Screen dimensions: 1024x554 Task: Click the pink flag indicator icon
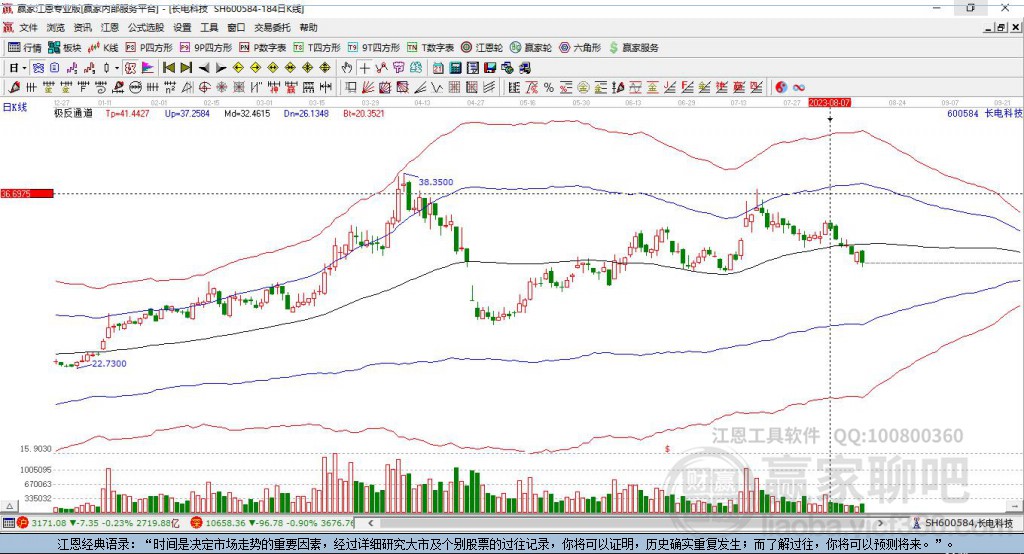pos(148,68)
